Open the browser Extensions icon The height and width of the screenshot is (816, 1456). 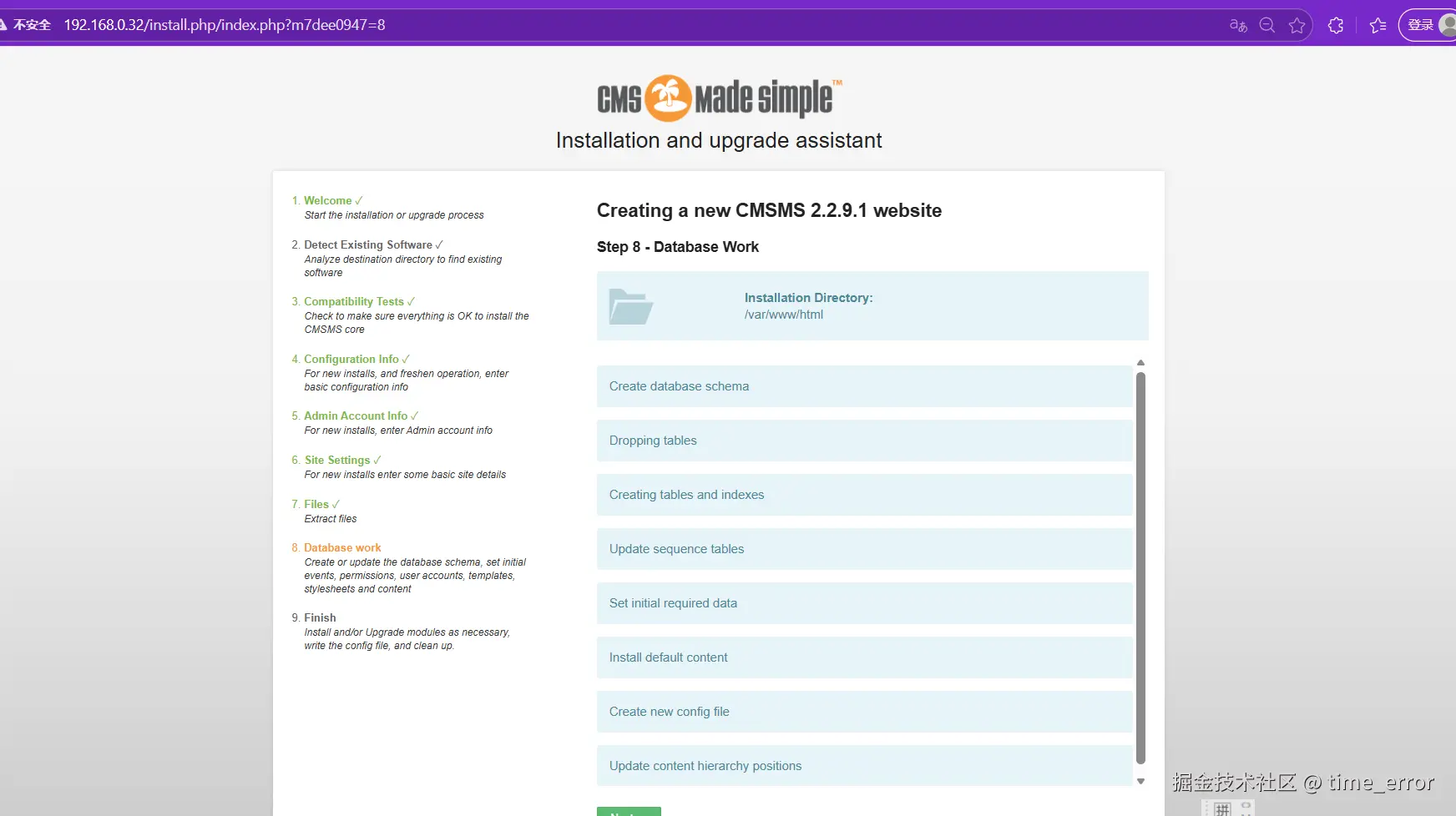click(1336, 25)
